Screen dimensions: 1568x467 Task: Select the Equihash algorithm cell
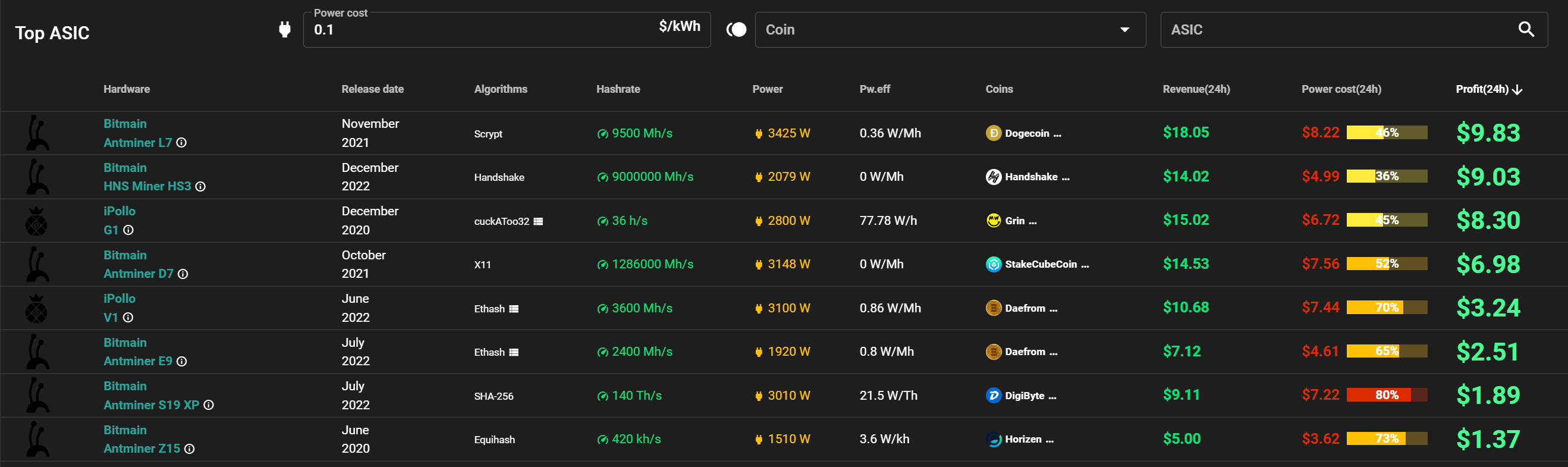(494, 440)
